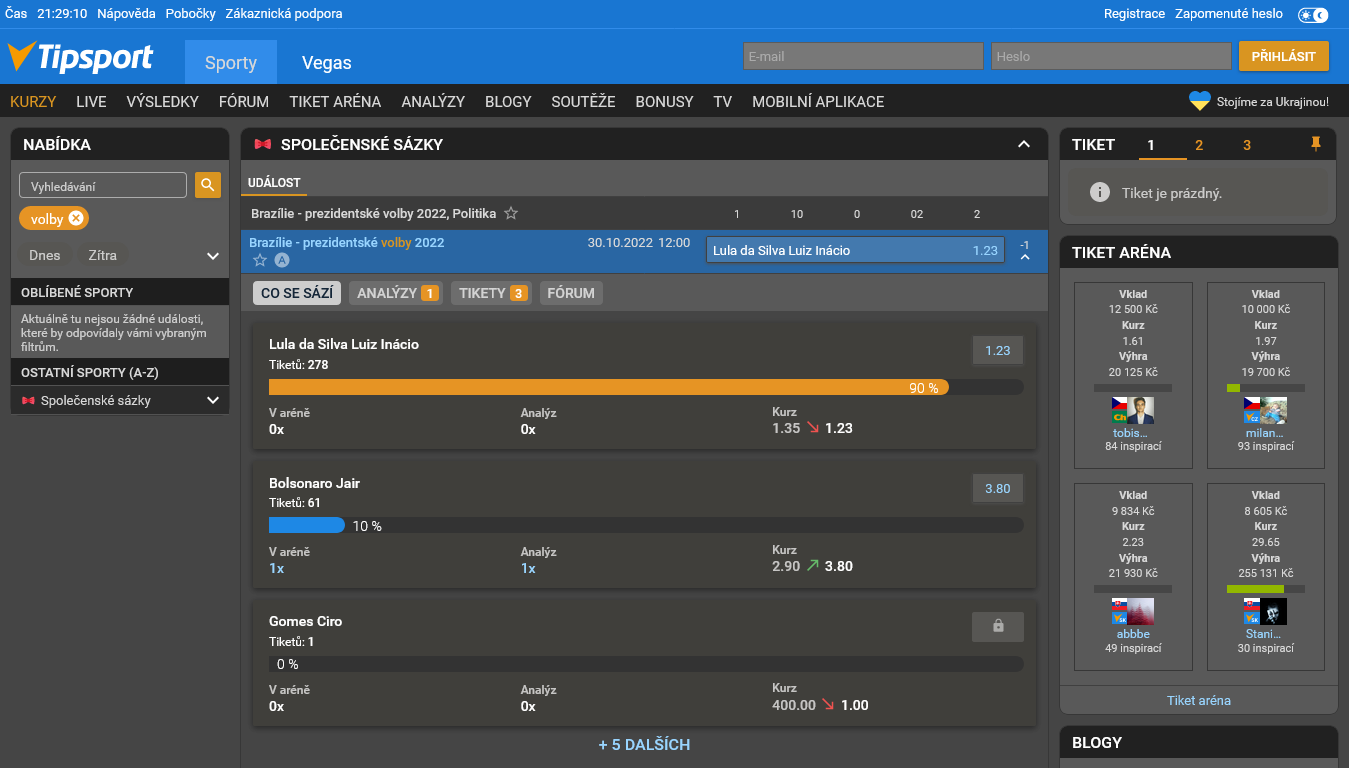The image size is (1349, 768).
Task: Open the TIKET ARÉNA menu item
Action: [x=335, y=101]
